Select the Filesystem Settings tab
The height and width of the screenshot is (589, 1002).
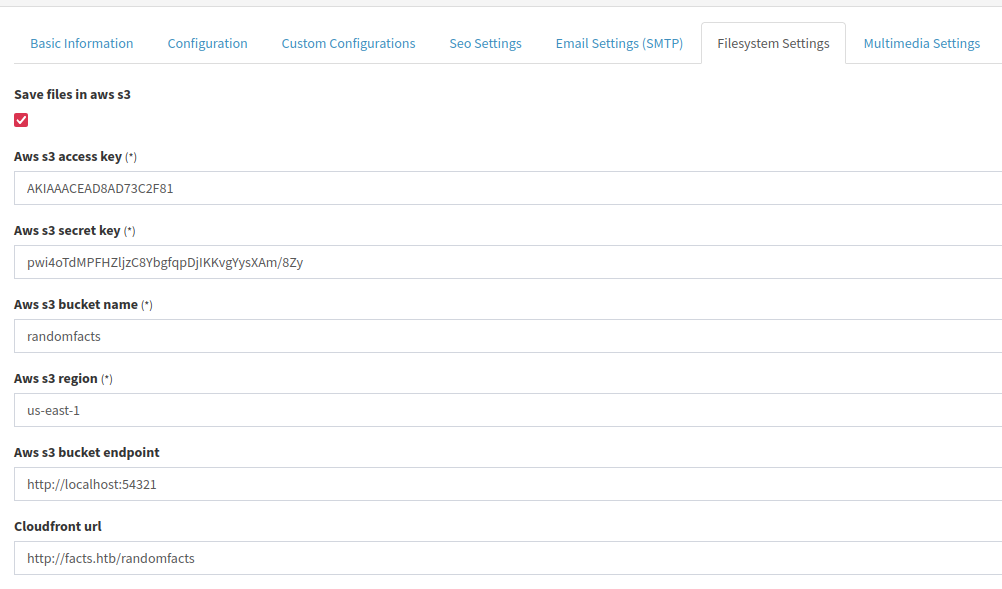[x=773, y=43]
